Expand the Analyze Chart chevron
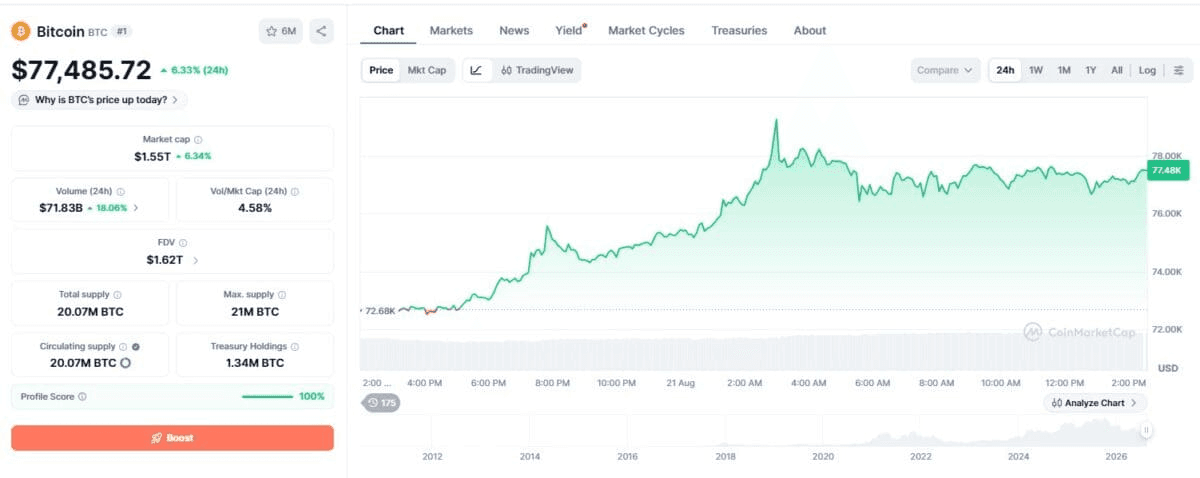This screenshot has width=1200, height=478. (1133, 403)
